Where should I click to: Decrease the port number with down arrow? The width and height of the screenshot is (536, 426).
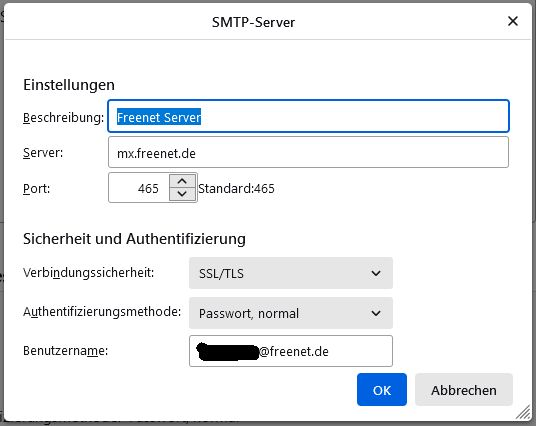click(x=182, y=194)
